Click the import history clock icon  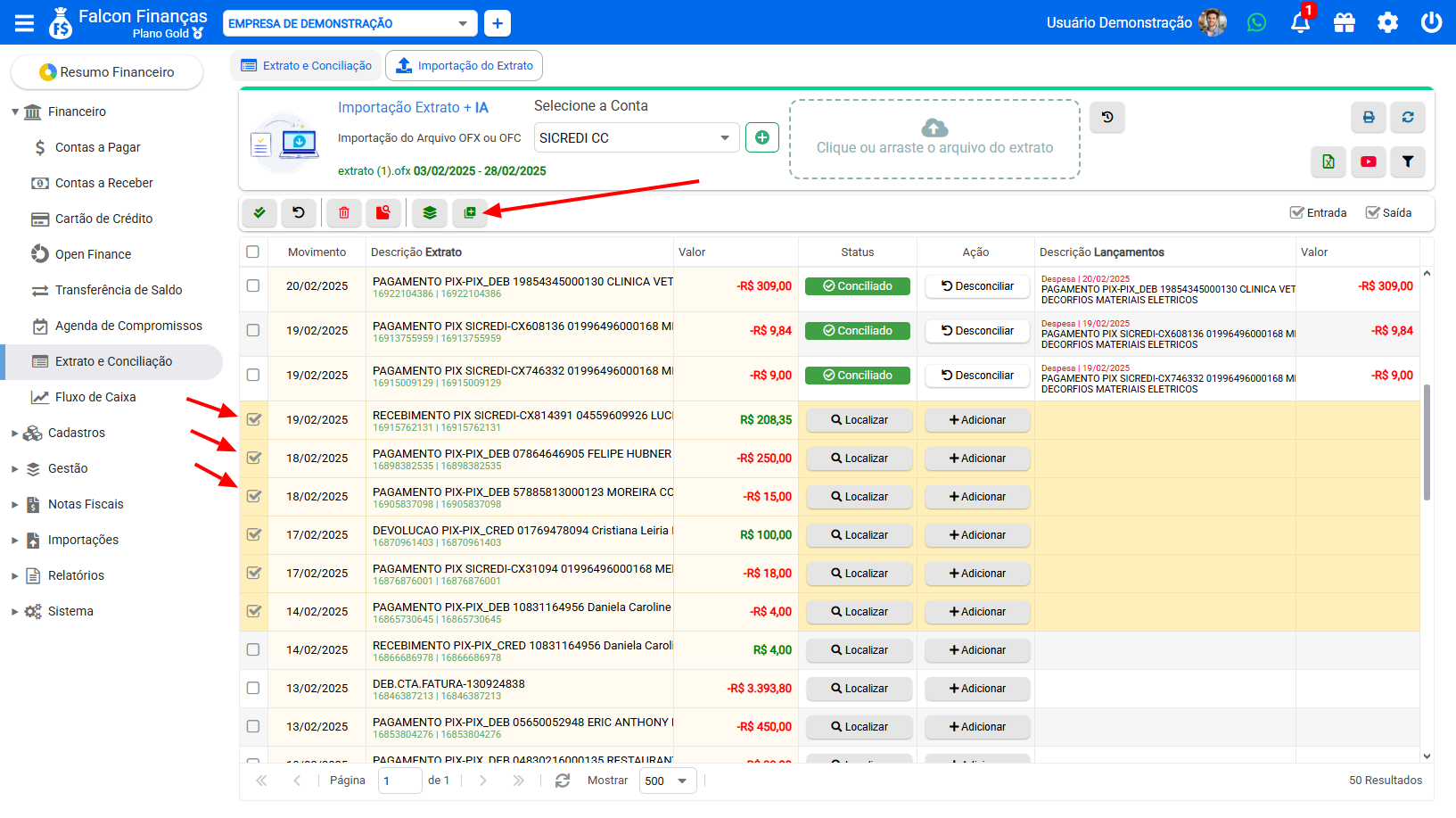coord(1107,117)
